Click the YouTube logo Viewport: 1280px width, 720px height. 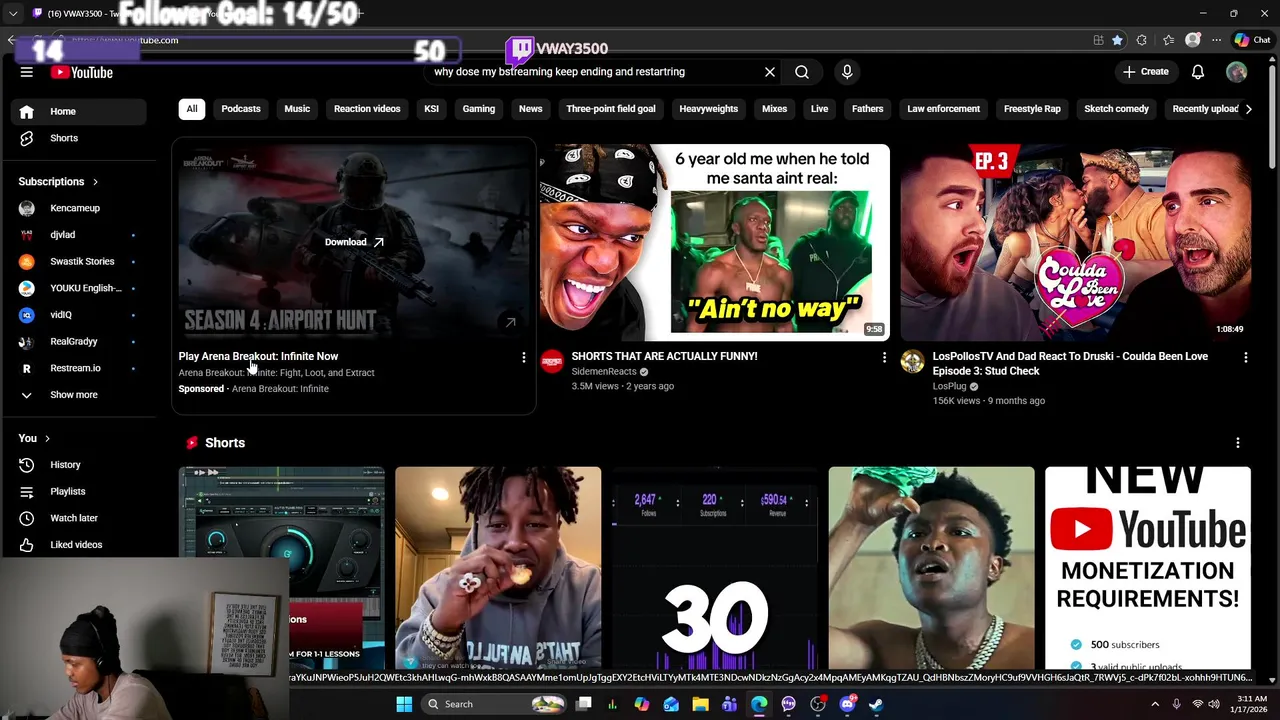(82, 72)
